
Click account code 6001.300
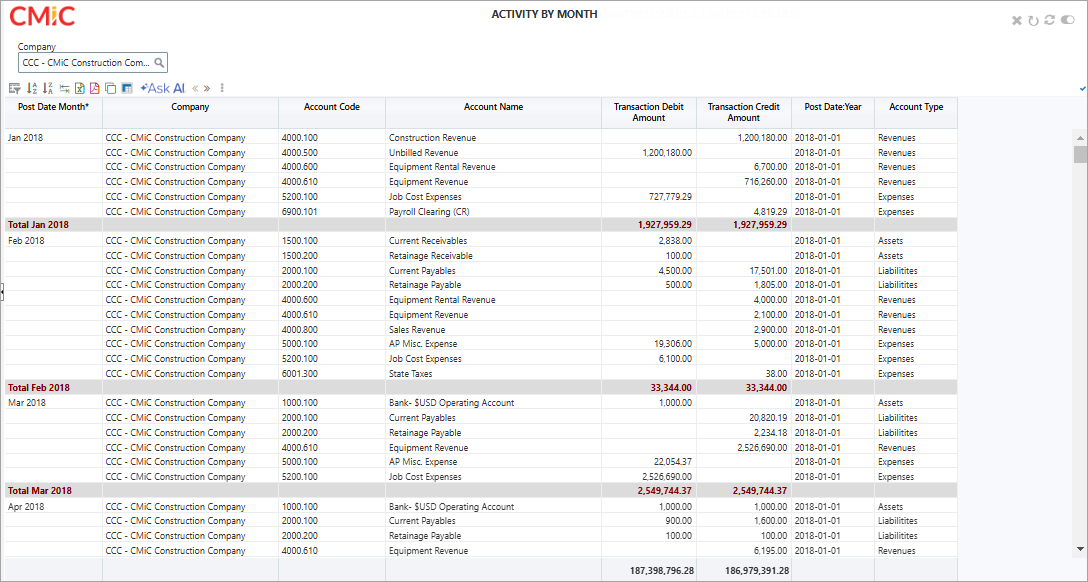tap(300, 374)
